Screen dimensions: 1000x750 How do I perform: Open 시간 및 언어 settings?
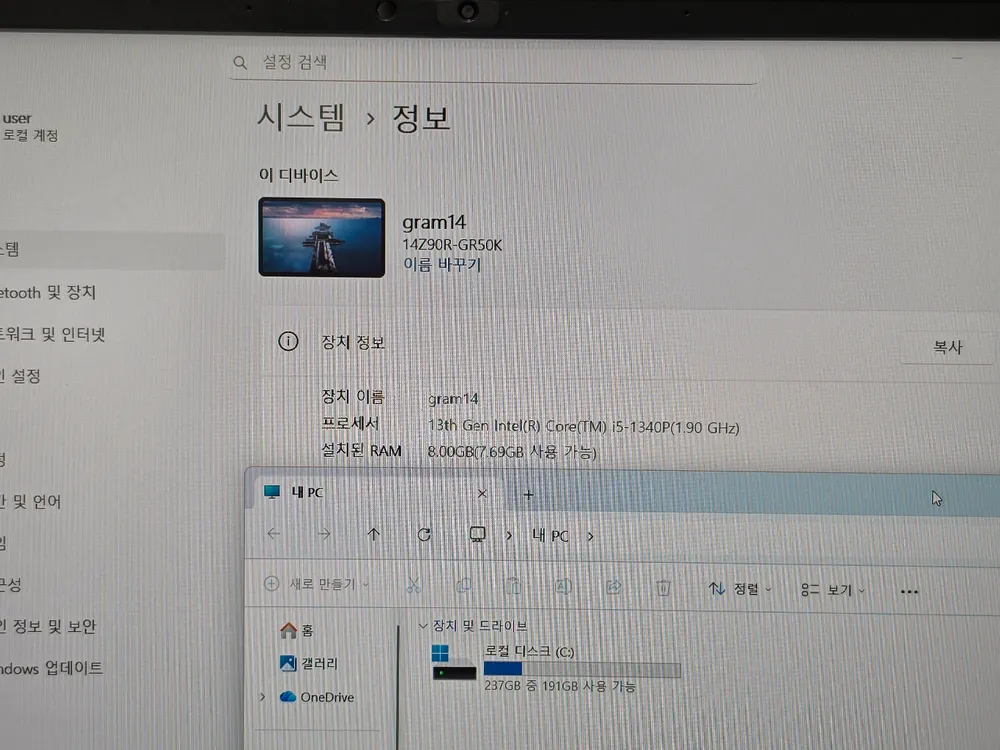pyautogui.click(x=31, y=501)
